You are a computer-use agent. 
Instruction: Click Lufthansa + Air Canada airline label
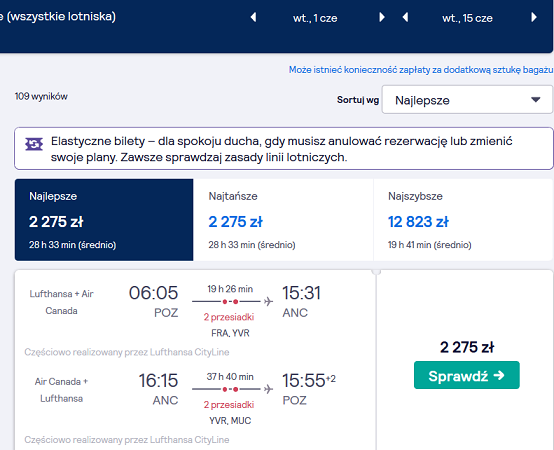[x=61, y=302]
